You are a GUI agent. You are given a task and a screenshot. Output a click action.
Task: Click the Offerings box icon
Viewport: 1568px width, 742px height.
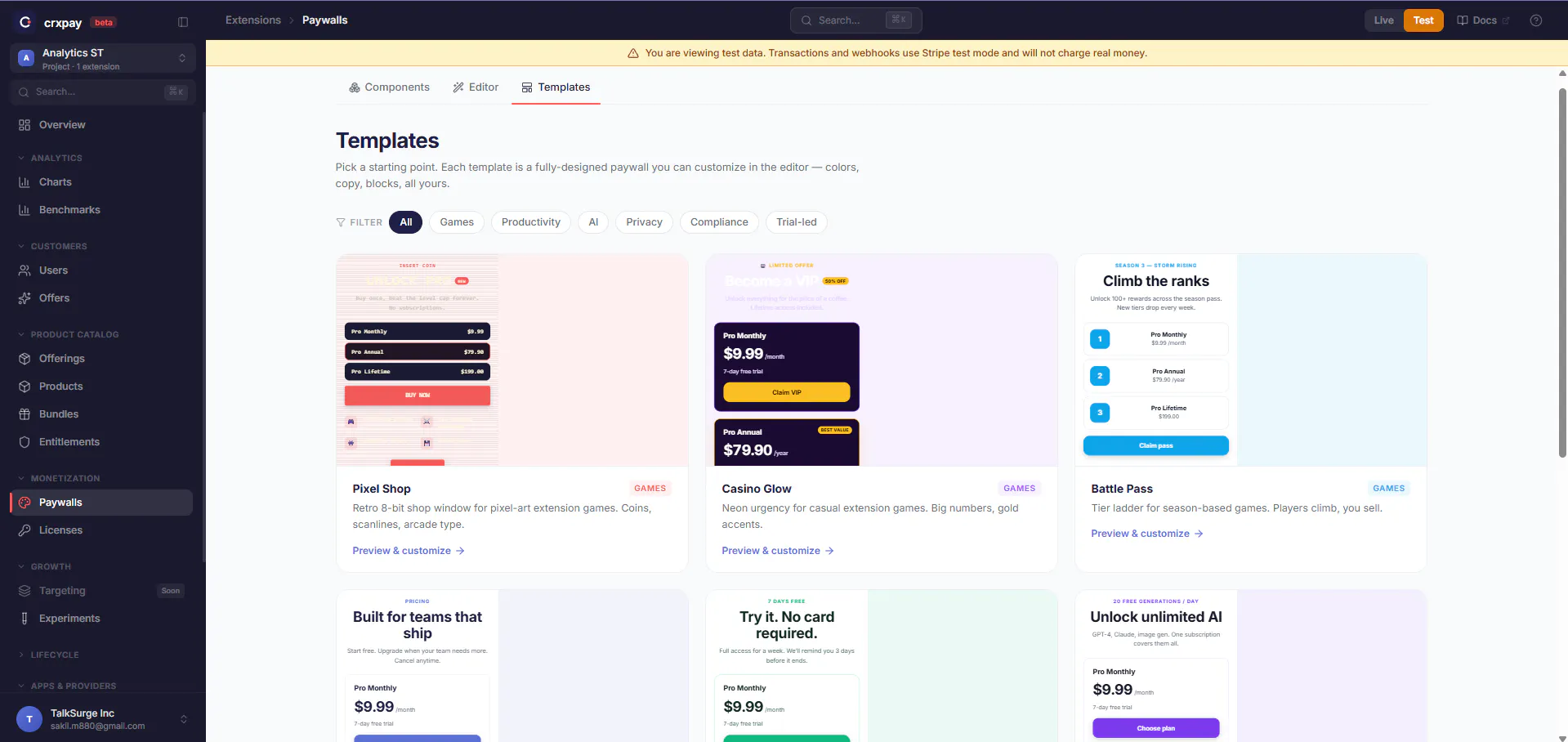[x=25, y=359]
